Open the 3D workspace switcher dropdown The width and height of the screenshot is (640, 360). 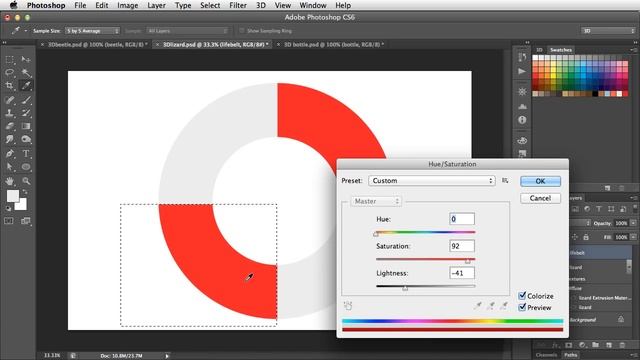pyautogui.click(x=608, y=31)
